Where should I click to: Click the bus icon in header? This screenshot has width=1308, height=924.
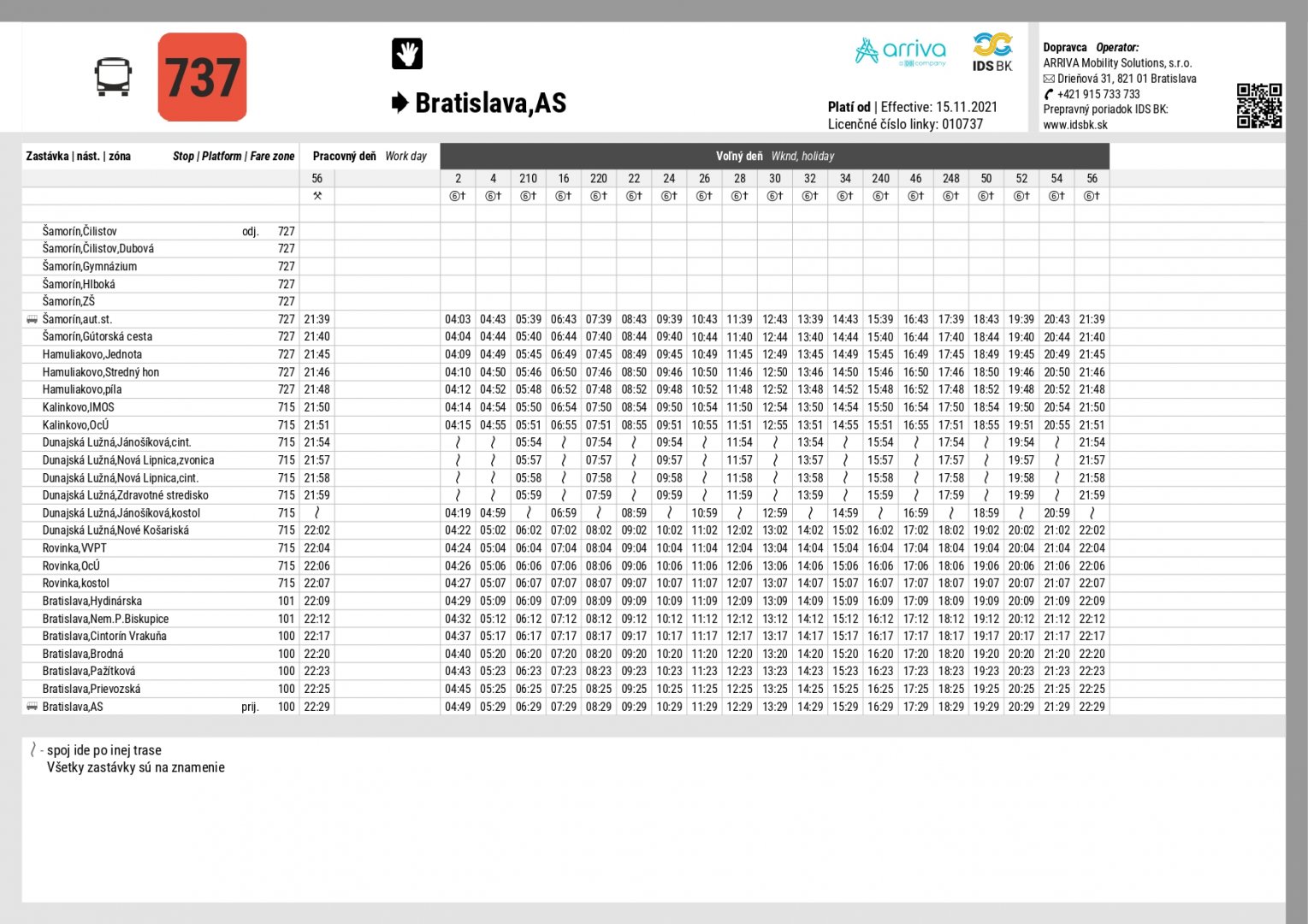pos(113,77)
